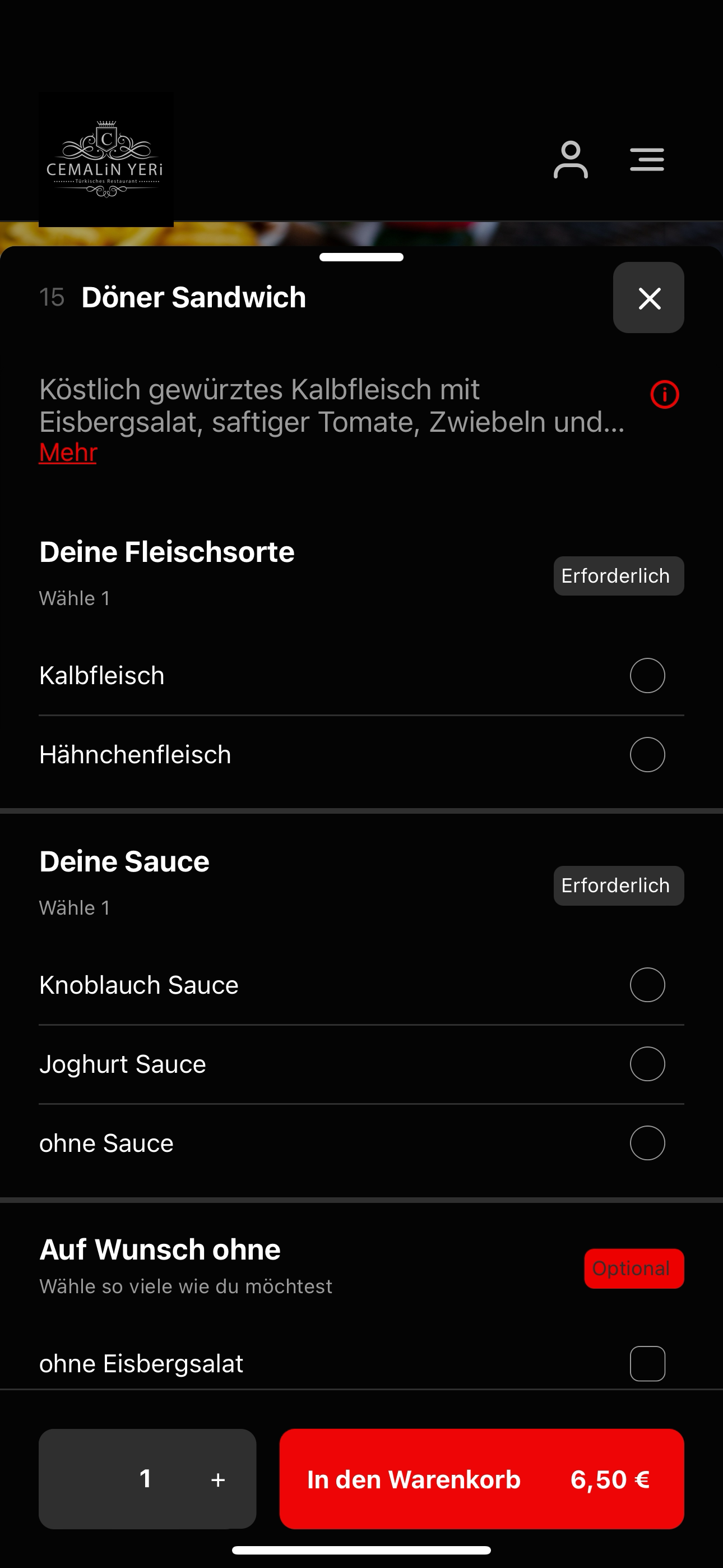Image resolution: width=723 pixels, height=1568 pixels.
Task: Check the ohne Eisbergsalat checkbox
Action: pyautogui.click(x=647, y=1363)
